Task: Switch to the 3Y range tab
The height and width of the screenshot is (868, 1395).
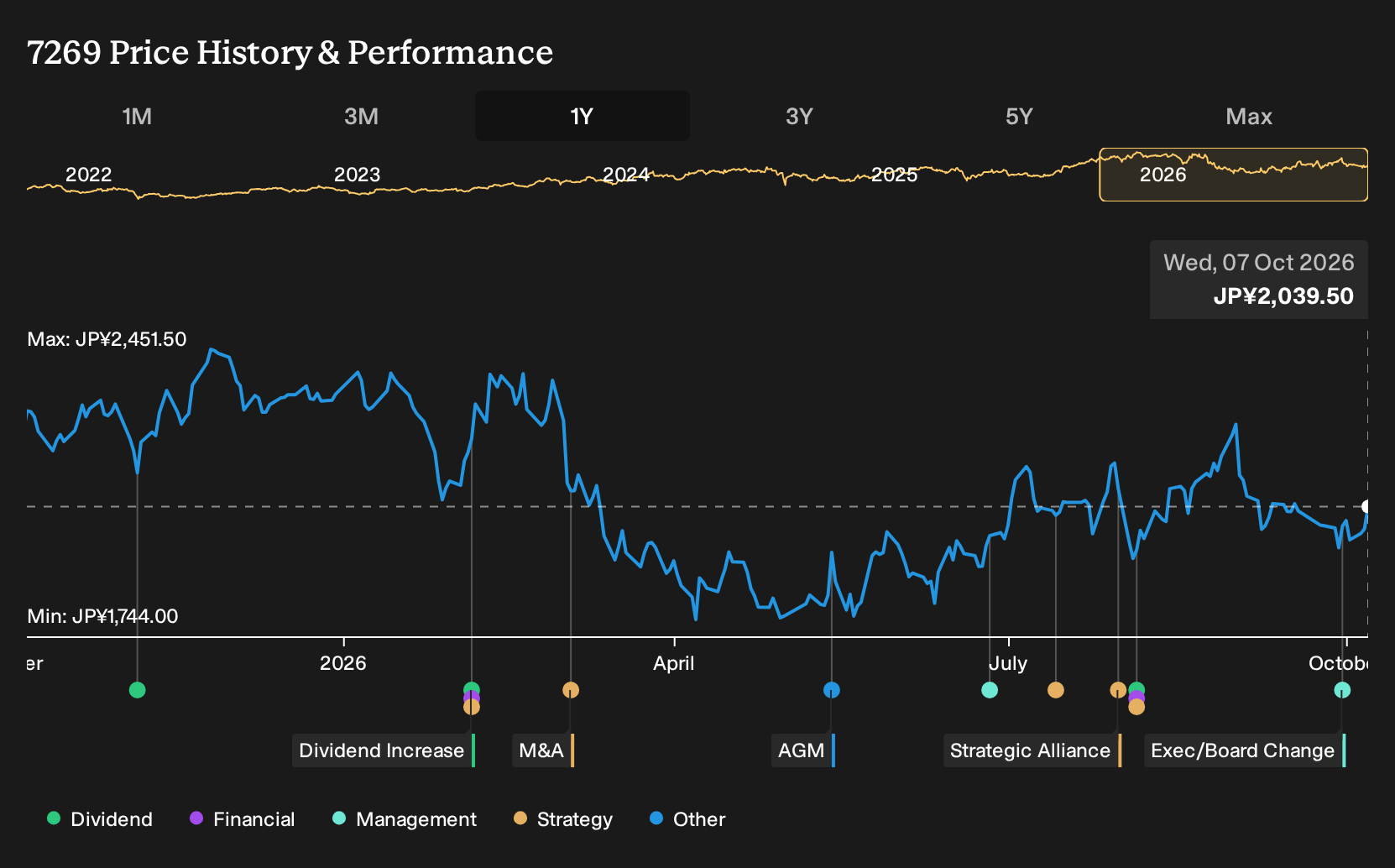Action: 799,116
